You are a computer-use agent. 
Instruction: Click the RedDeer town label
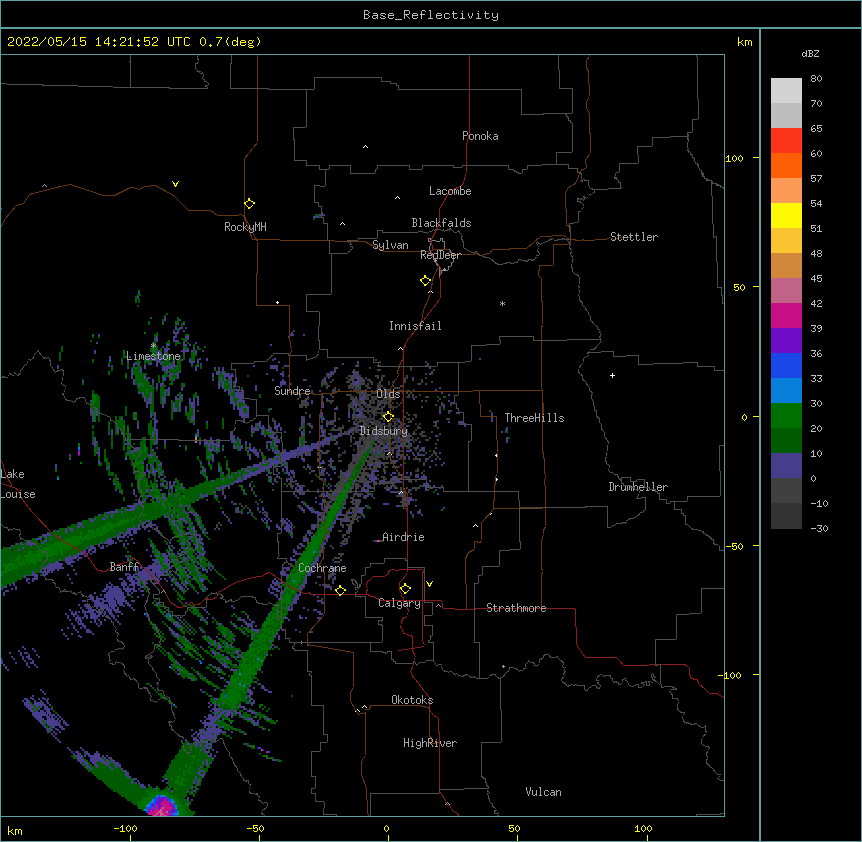coord(440,256)
